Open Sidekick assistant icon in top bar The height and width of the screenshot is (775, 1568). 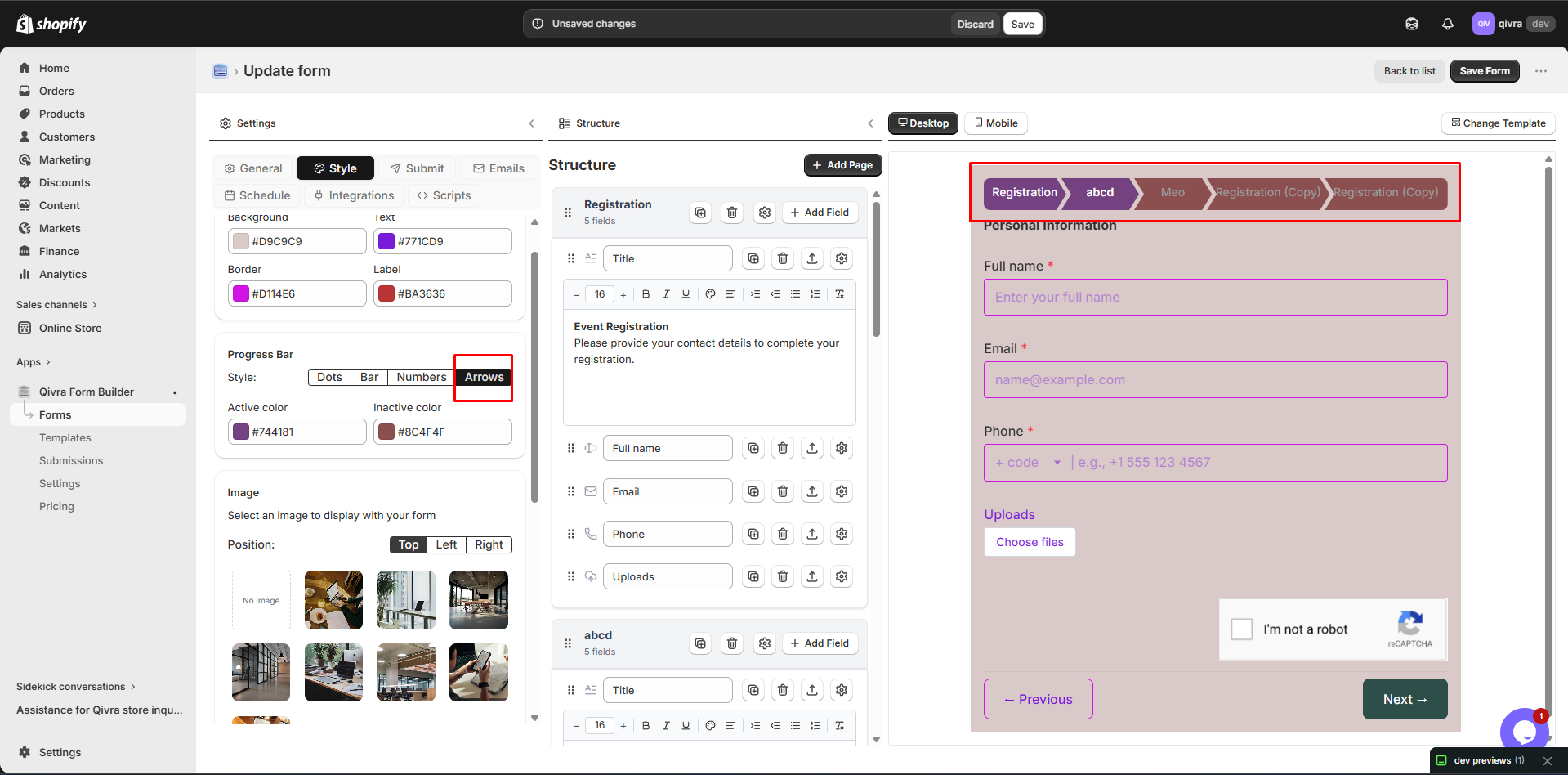tap(1412, 24)
